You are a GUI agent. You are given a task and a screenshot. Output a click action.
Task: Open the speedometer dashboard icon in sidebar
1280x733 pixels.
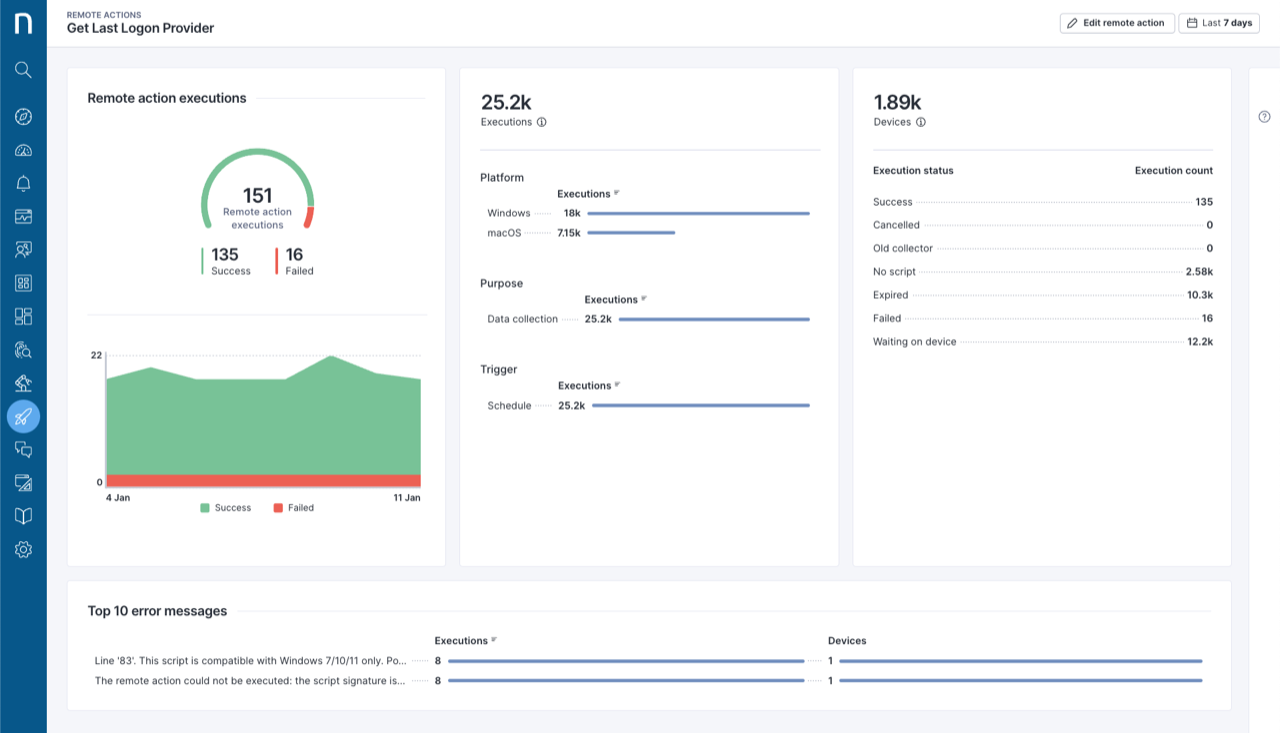tap(23, 150)
